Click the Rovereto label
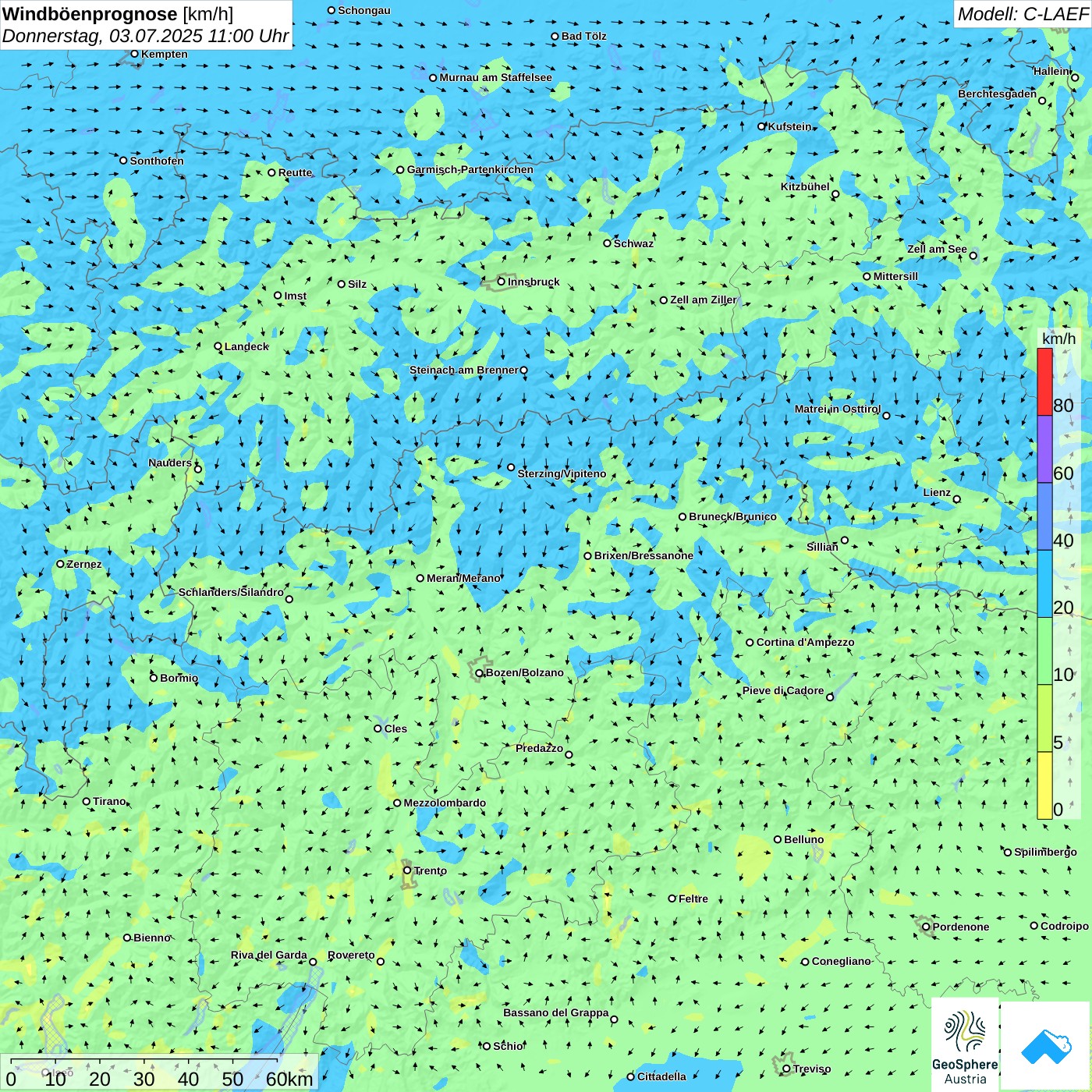 tap(351, 955)
